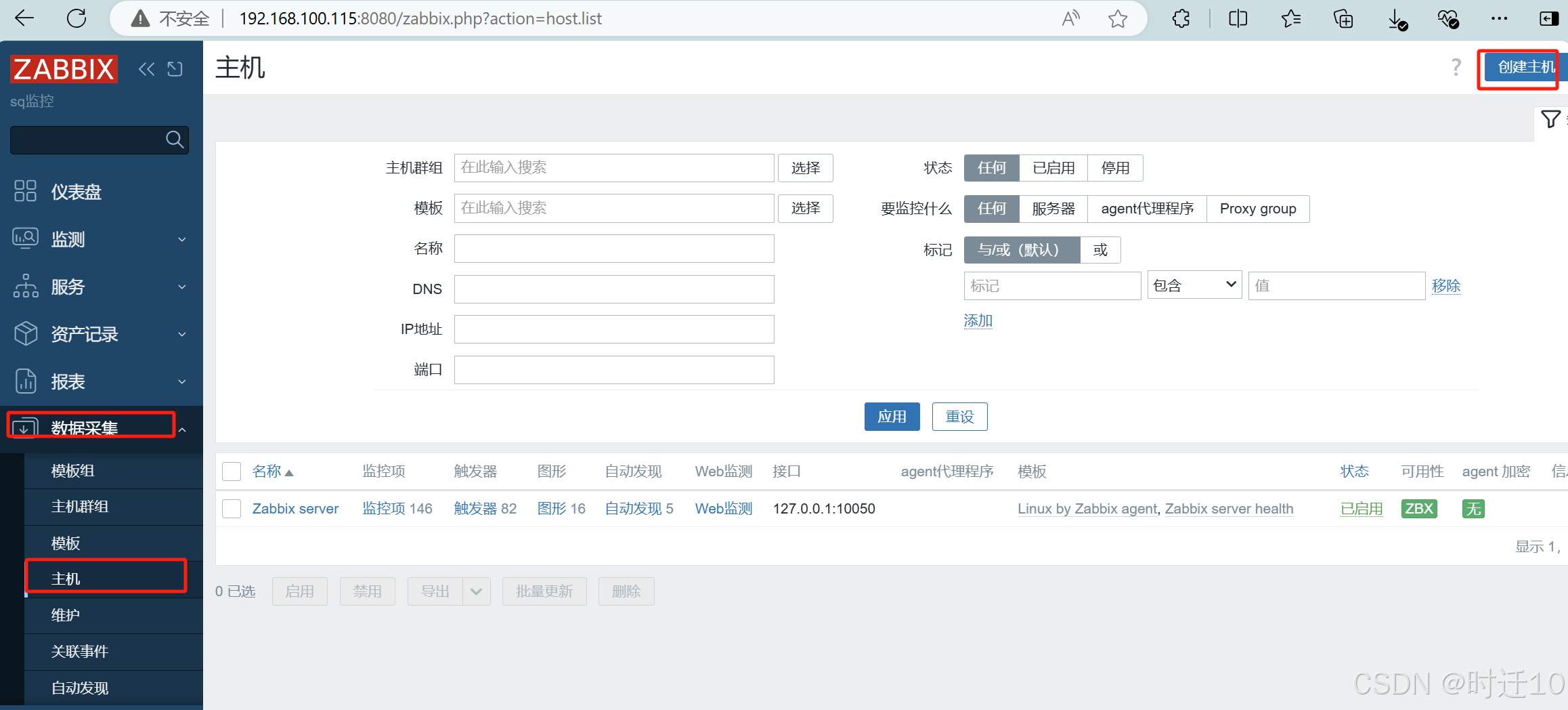Click the sidebar search magnifier icon
This screenshot has height=710, width=1568.
(x=175, y=140)
